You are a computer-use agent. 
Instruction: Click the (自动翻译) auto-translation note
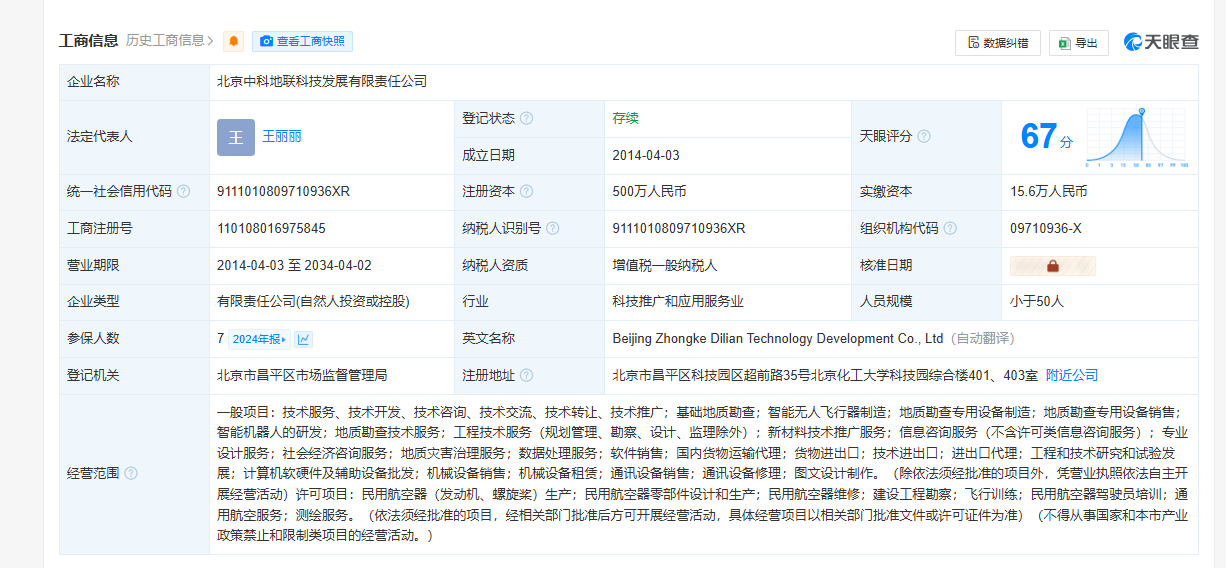[982, 339]
